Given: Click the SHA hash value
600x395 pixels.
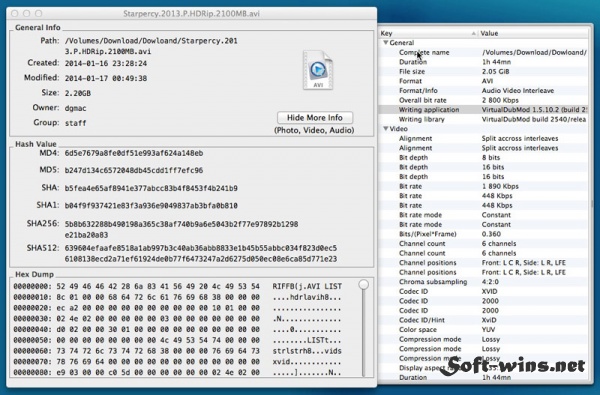Looking at the screenshot, I should click(151, 188).
